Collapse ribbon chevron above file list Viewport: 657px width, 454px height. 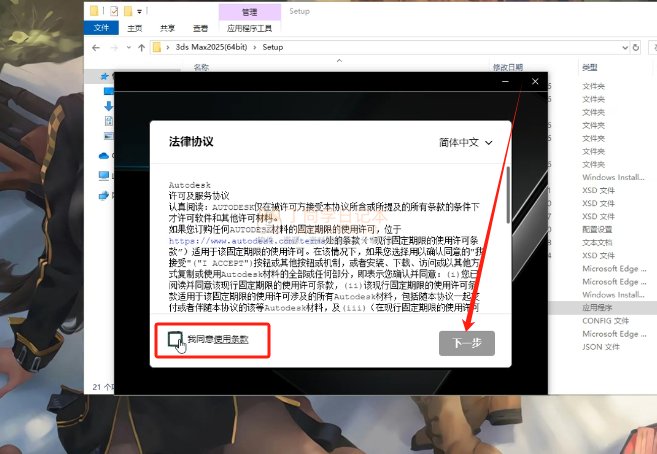click(339, 61)
